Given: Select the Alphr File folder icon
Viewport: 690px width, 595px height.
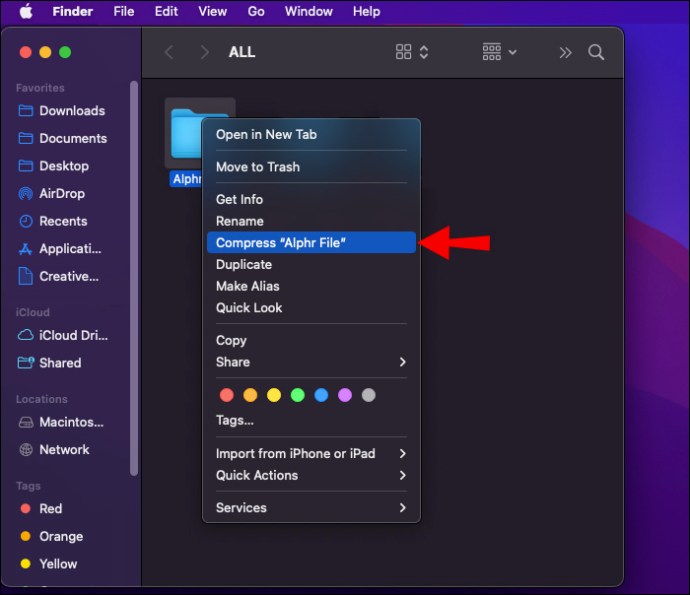Looking at the screenshot, I should (x=186, y=133).
